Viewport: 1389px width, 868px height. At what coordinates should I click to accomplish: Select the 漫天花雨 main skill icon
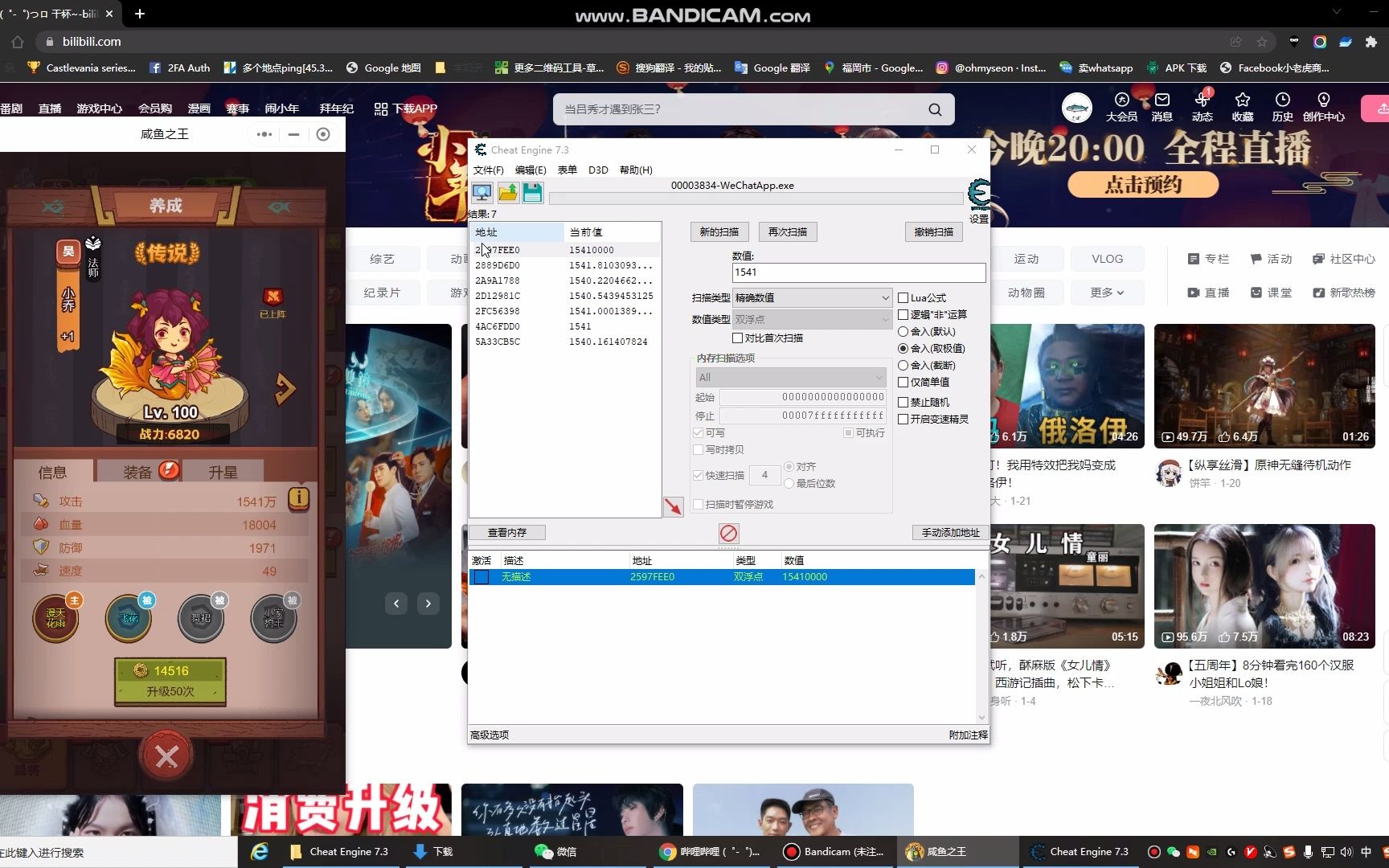(x=55, y=617)
